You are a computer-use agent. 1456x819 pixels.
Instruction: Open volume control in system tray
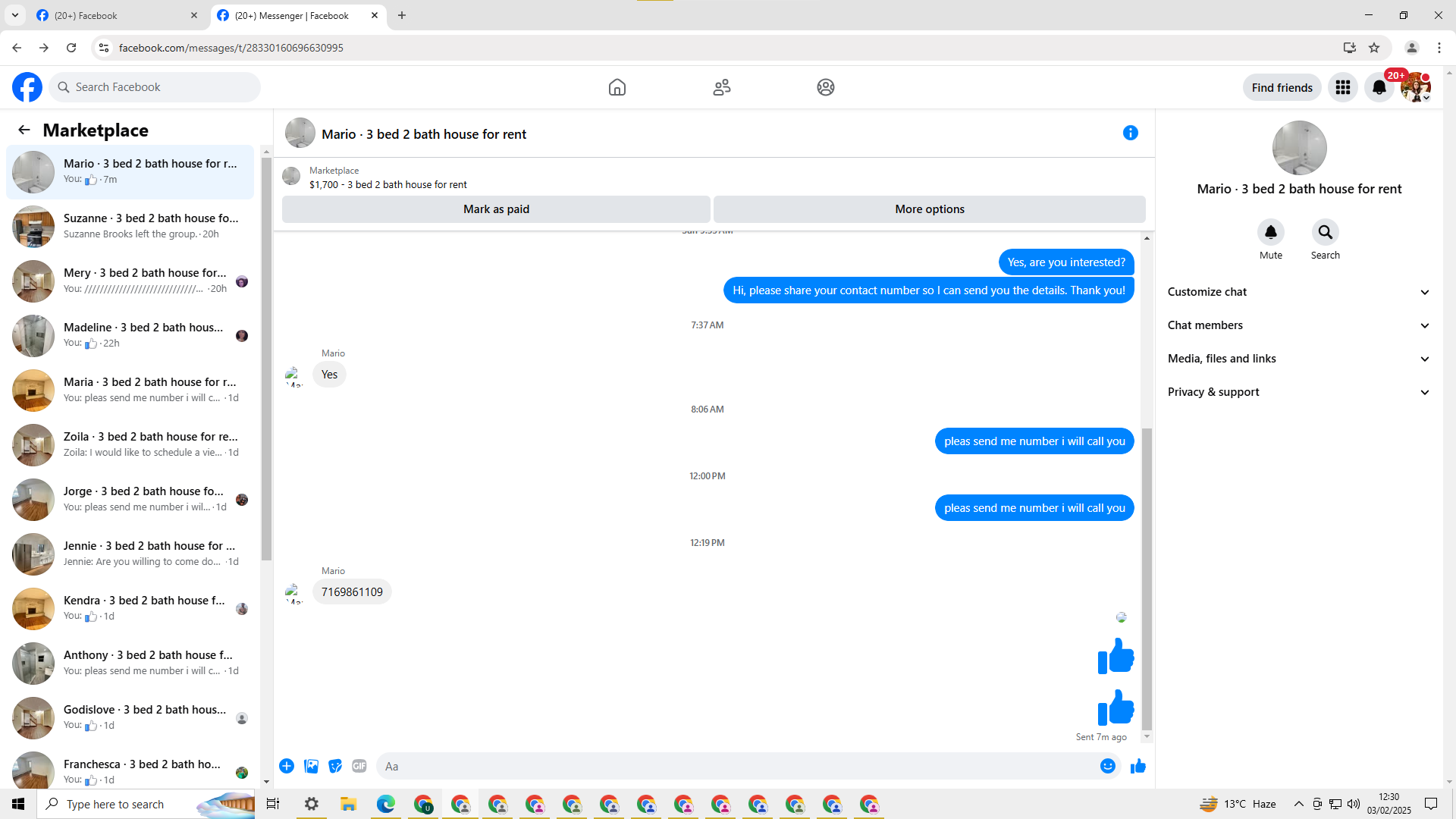(1354, 804)
